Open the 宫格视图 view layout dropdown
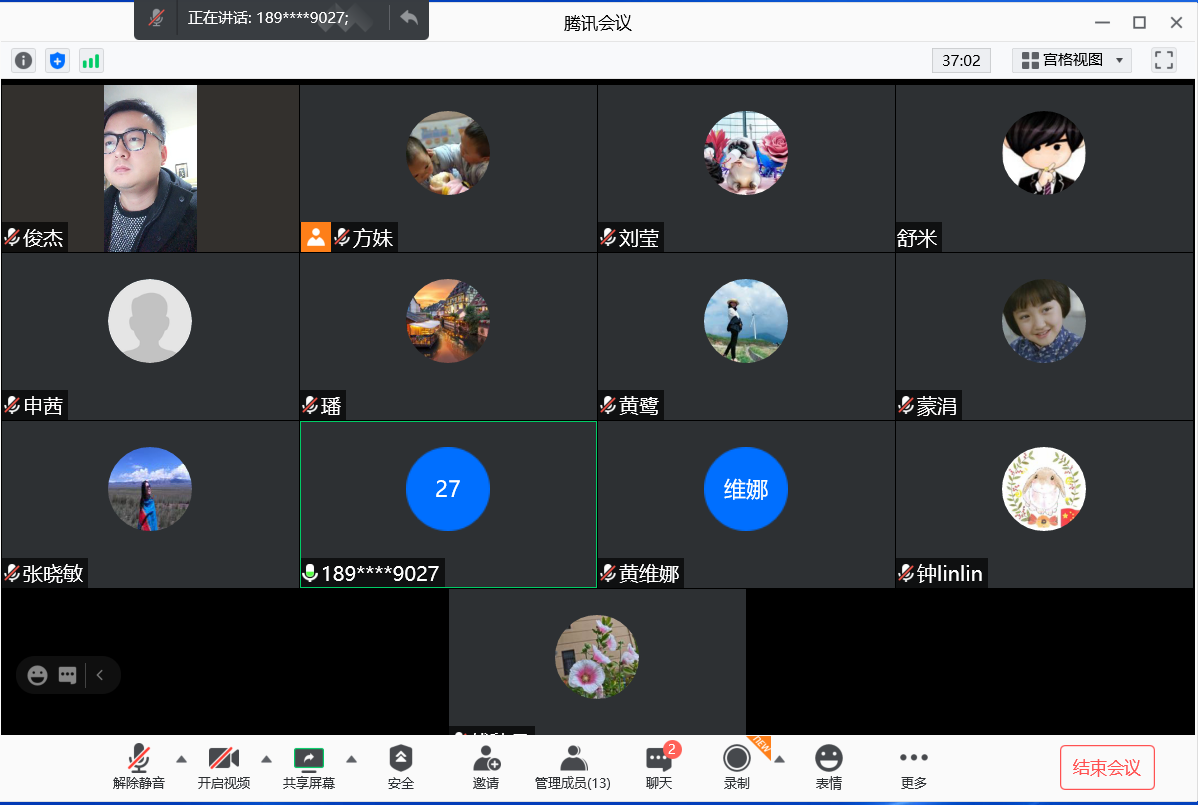 pyautogui.click(x=1071, y=60)
